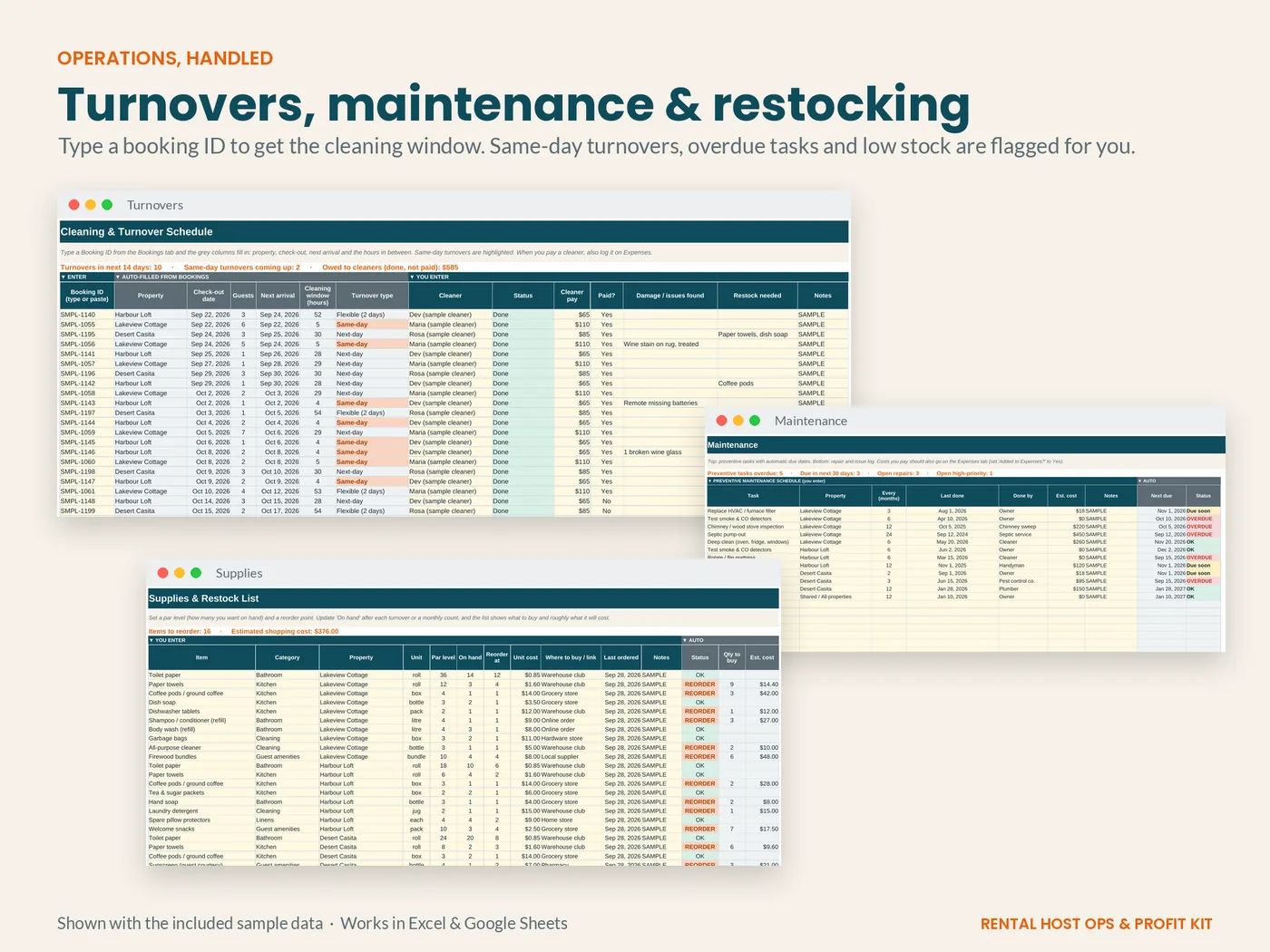This screenshot has width=1270, height=952.
Task: Select the 'Qty to buy' column header
Action: pos(732,657)
